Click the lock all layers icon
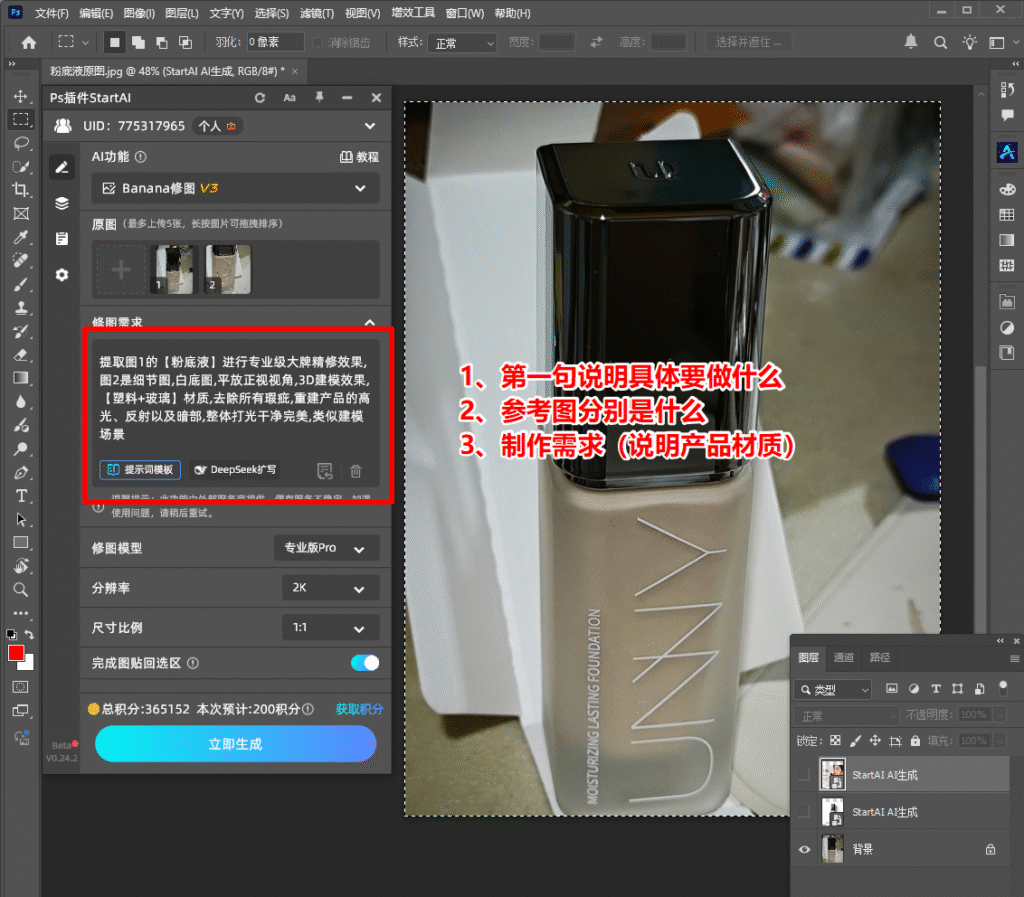 click(915, 741)
